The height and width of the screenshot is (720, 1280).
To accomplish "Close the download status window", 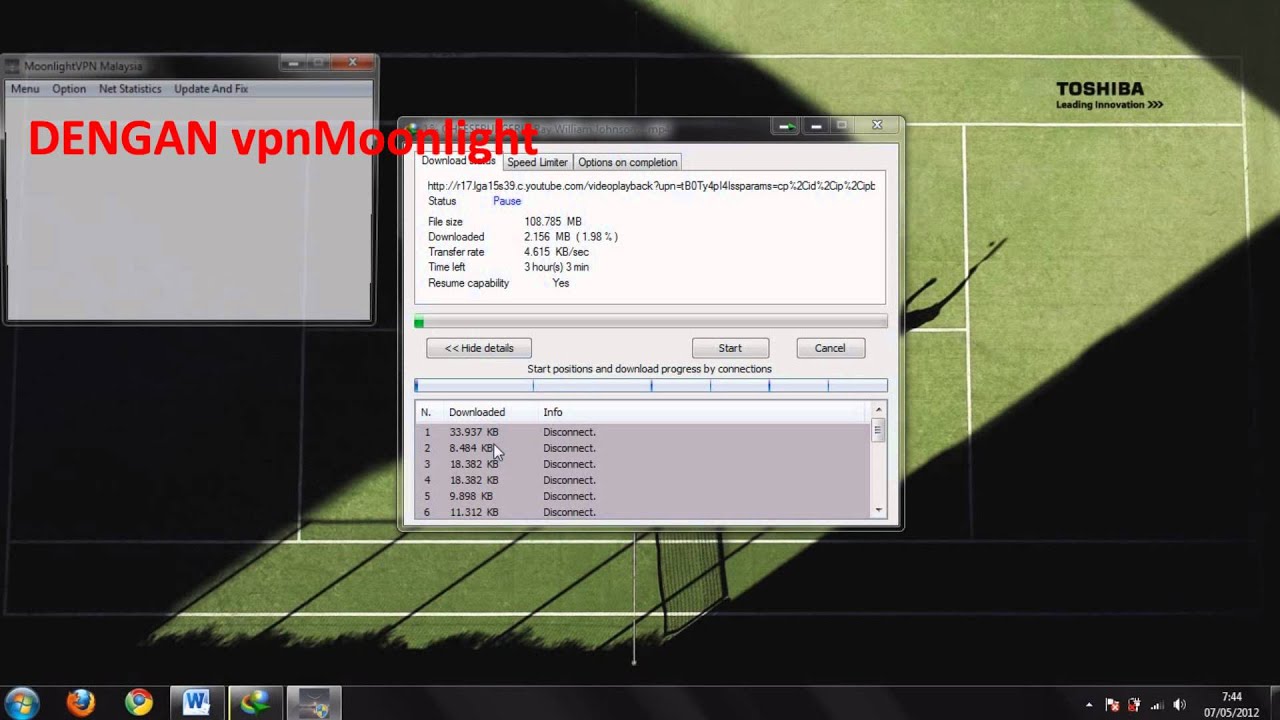I will (x=877, y=126).
